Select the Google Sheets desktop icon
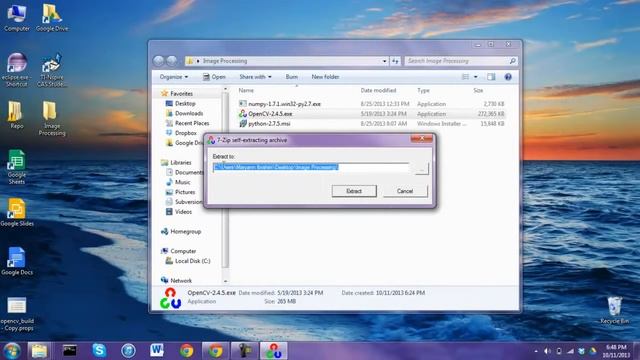640x360 pixels. click(x=17, y=167)
